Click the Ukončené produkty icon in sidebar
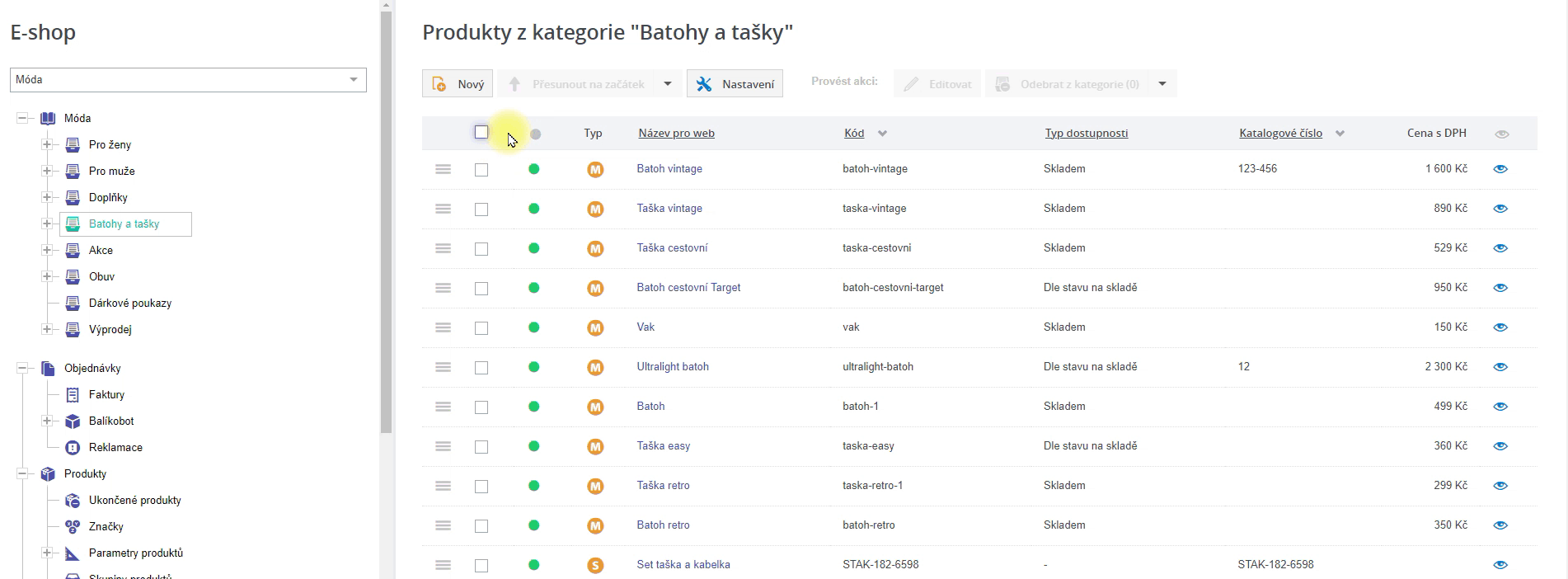The image size is (1568, 579). (x=73, y=501)
